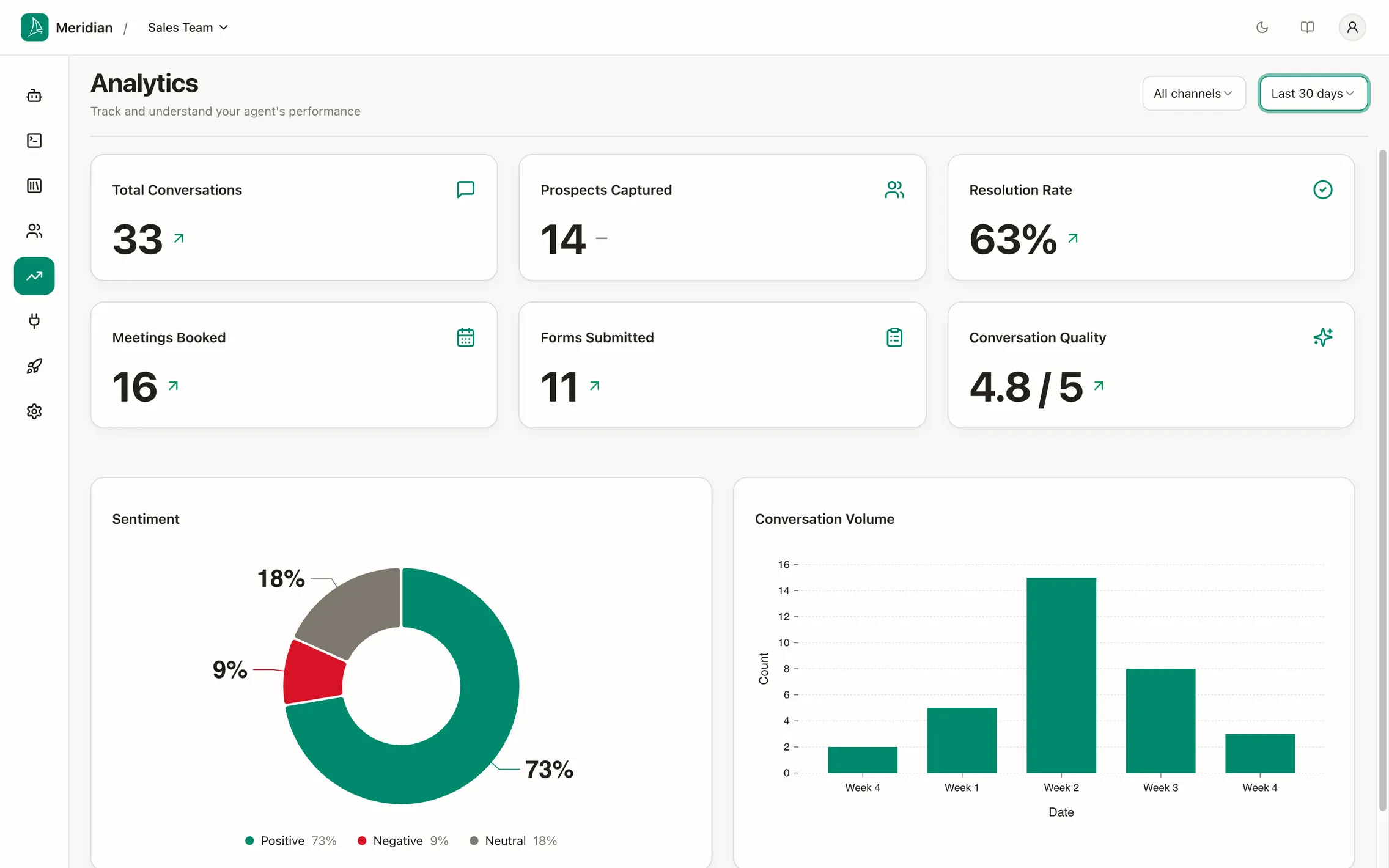The height and width of the screenshot is (868, 1389).
Task: Toggle the Neutral legend entry
Action: coord(514,840)
